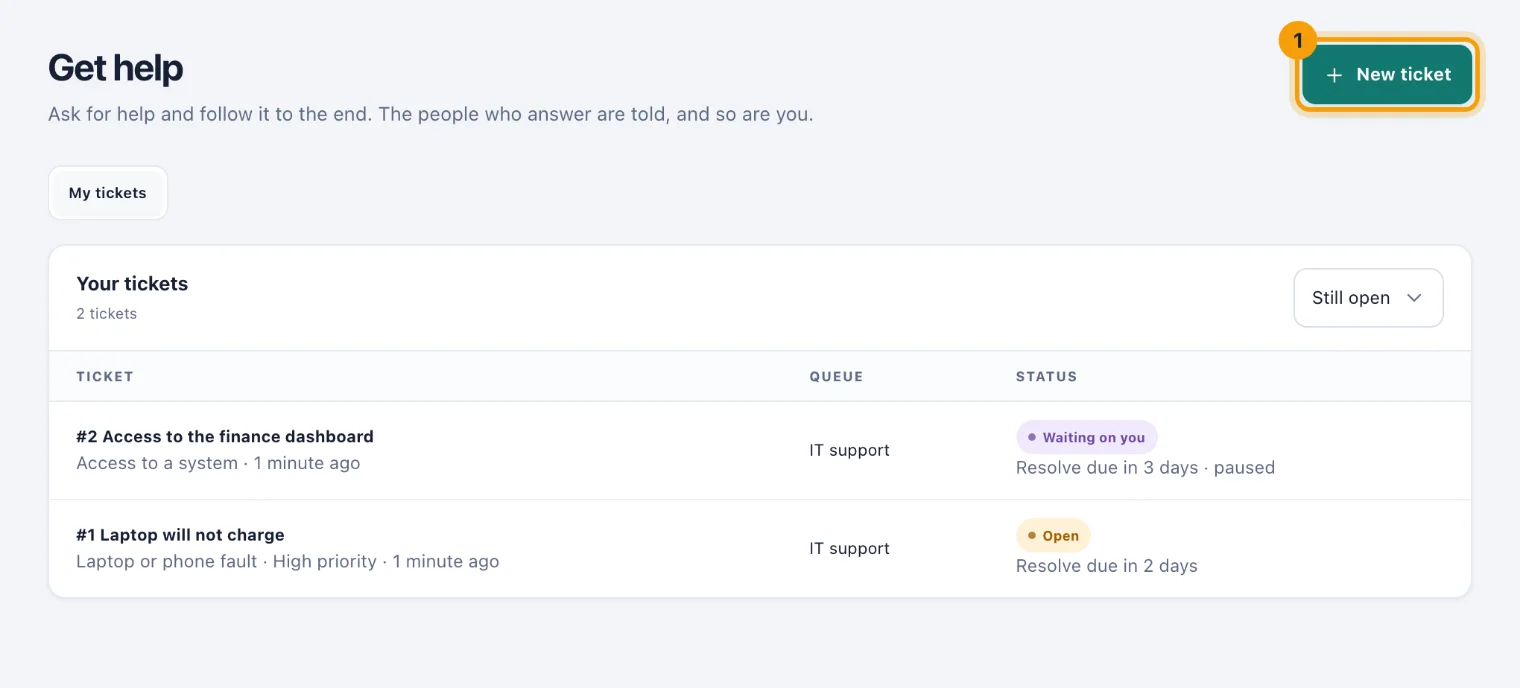The image size is (1520, 688).
Task: Click the chevron beside Still open
Action: 1414,298
